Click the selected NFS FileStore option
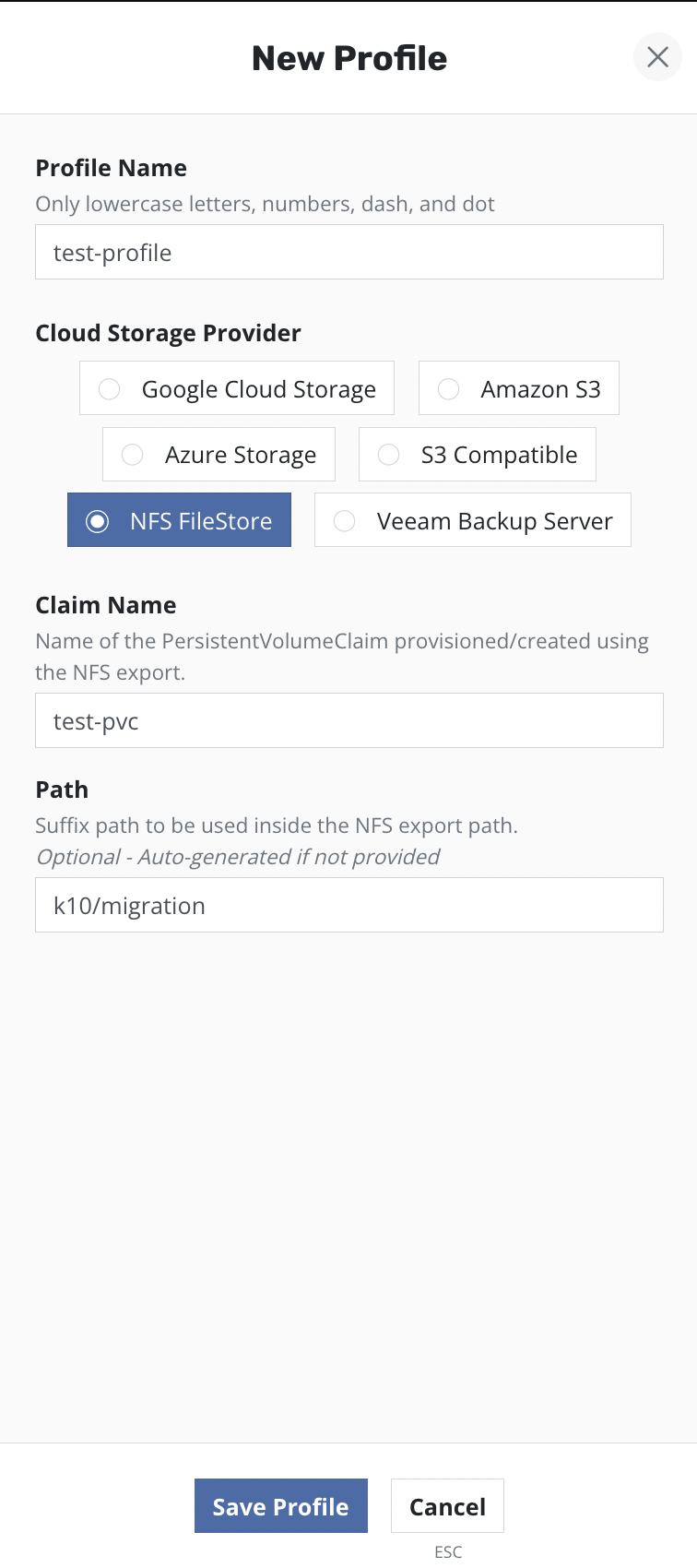 click(179, 520)
